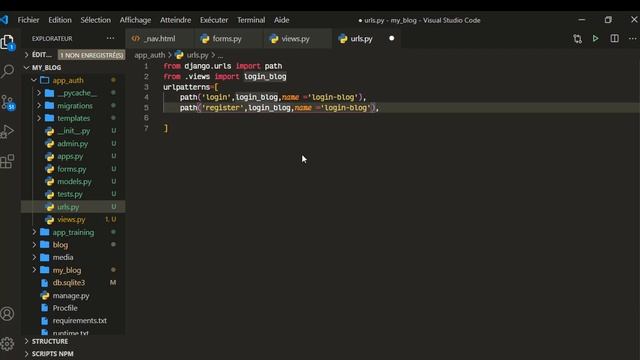
Task: Expand the __pycache__ folder
Action: coord(39,93)
